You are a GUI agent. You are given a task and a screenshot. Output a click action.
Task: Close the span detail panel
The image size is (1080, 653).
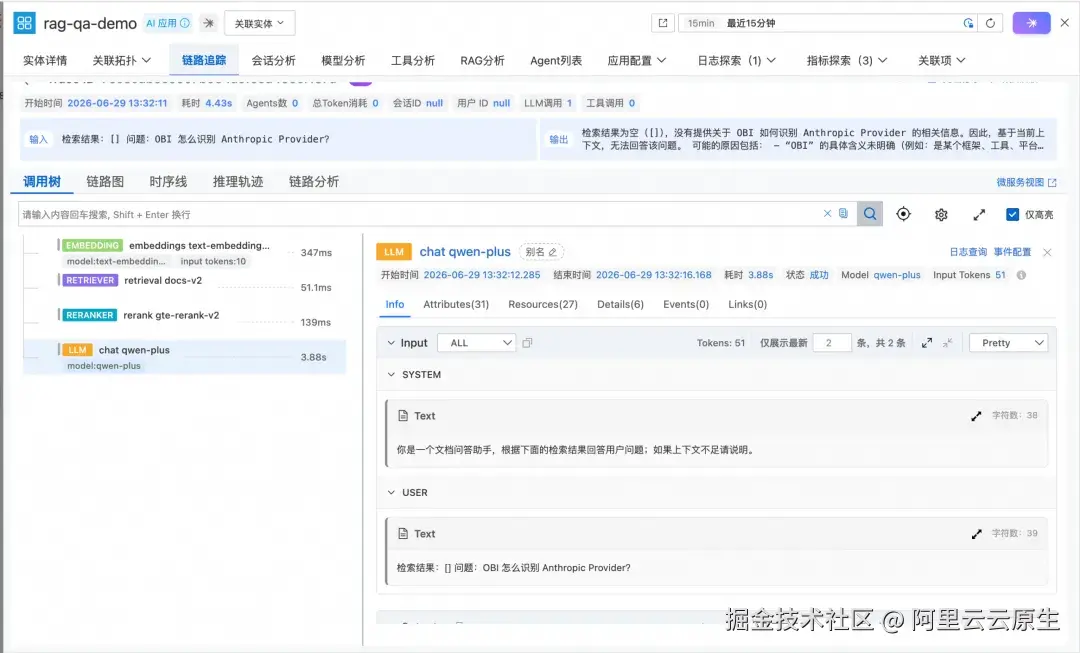click(1047, 252)
